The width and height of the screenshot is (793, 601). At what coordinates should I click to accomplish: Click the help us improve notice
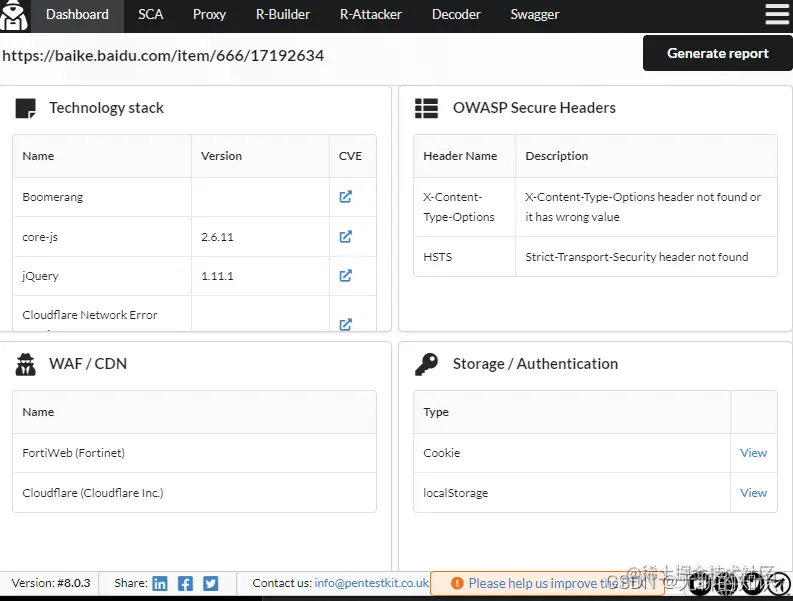point(547,583)
